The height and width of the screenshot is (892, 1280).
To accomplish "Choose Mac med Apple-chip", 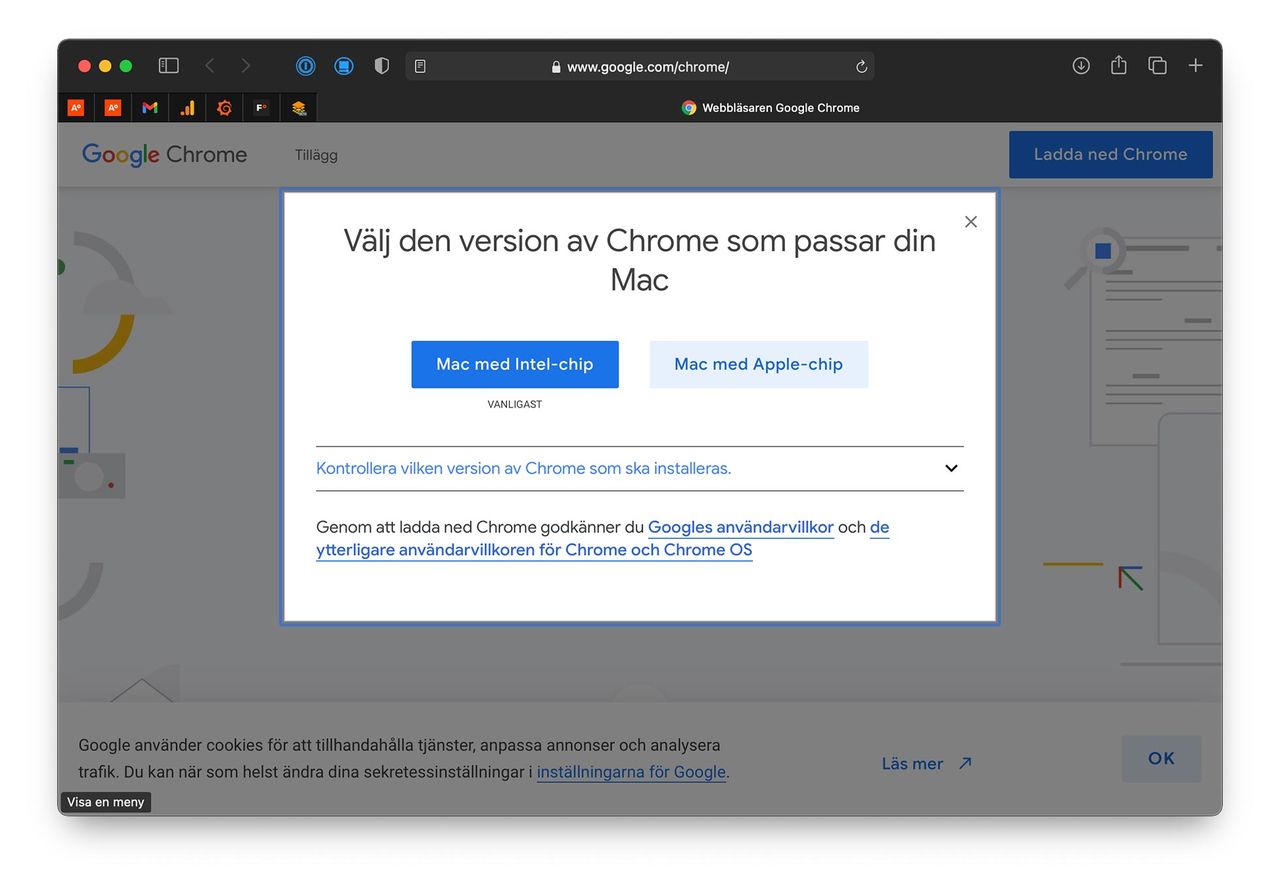I will (759, 364).
